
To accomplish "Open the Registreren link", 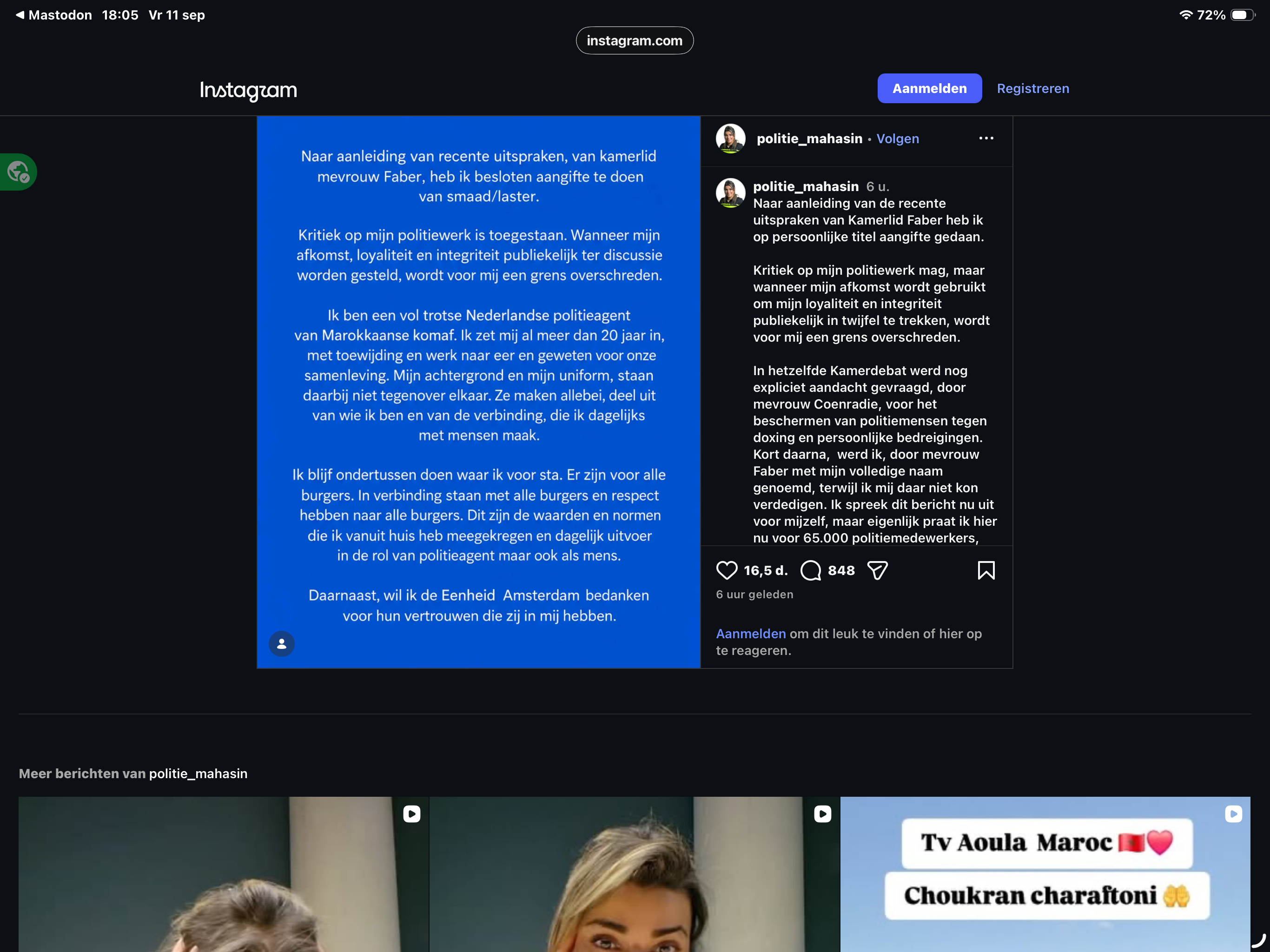I will pos(1032,88).
